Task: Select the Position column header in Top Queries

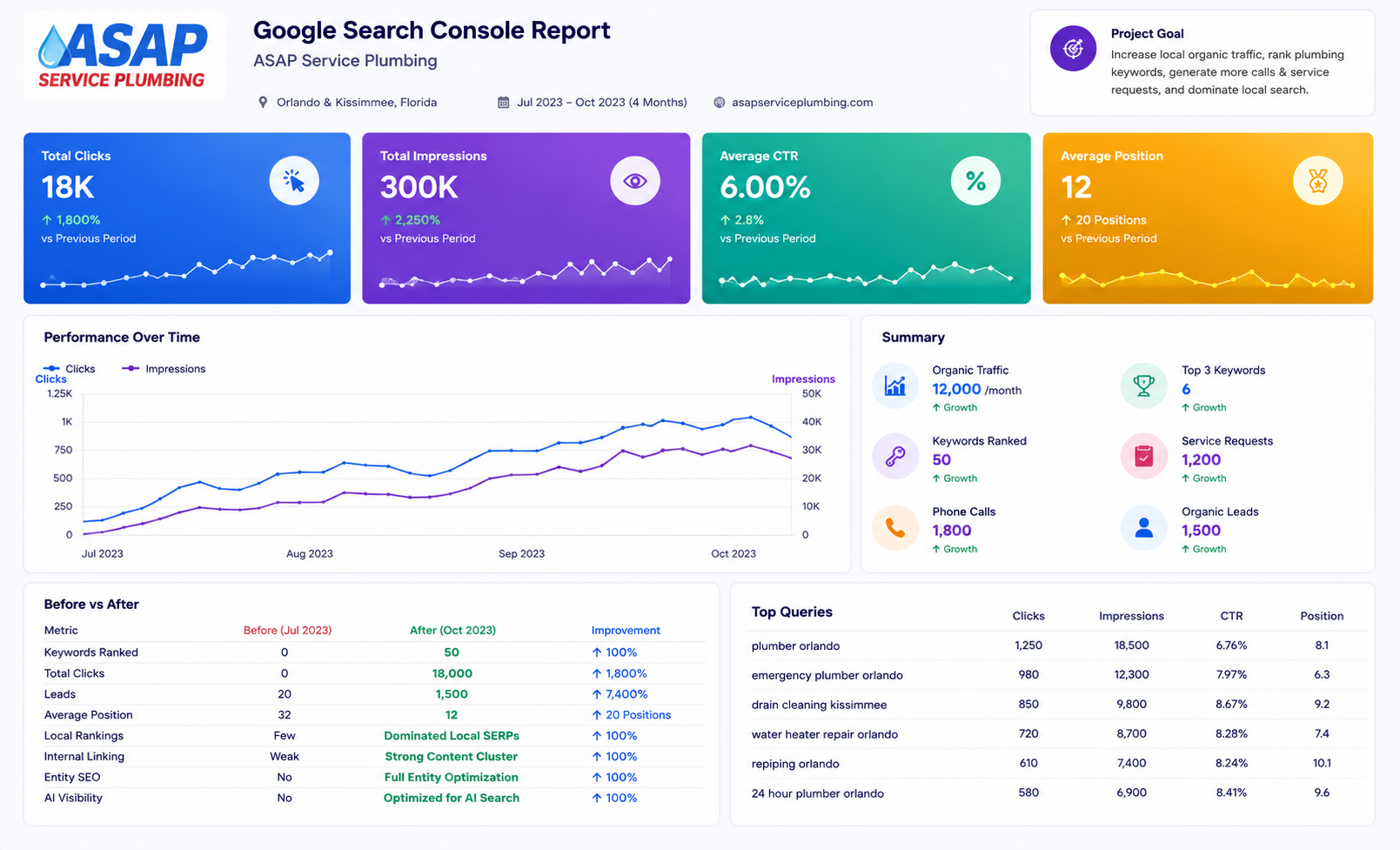Action: pyautogui.click(x=1322, y=616)
